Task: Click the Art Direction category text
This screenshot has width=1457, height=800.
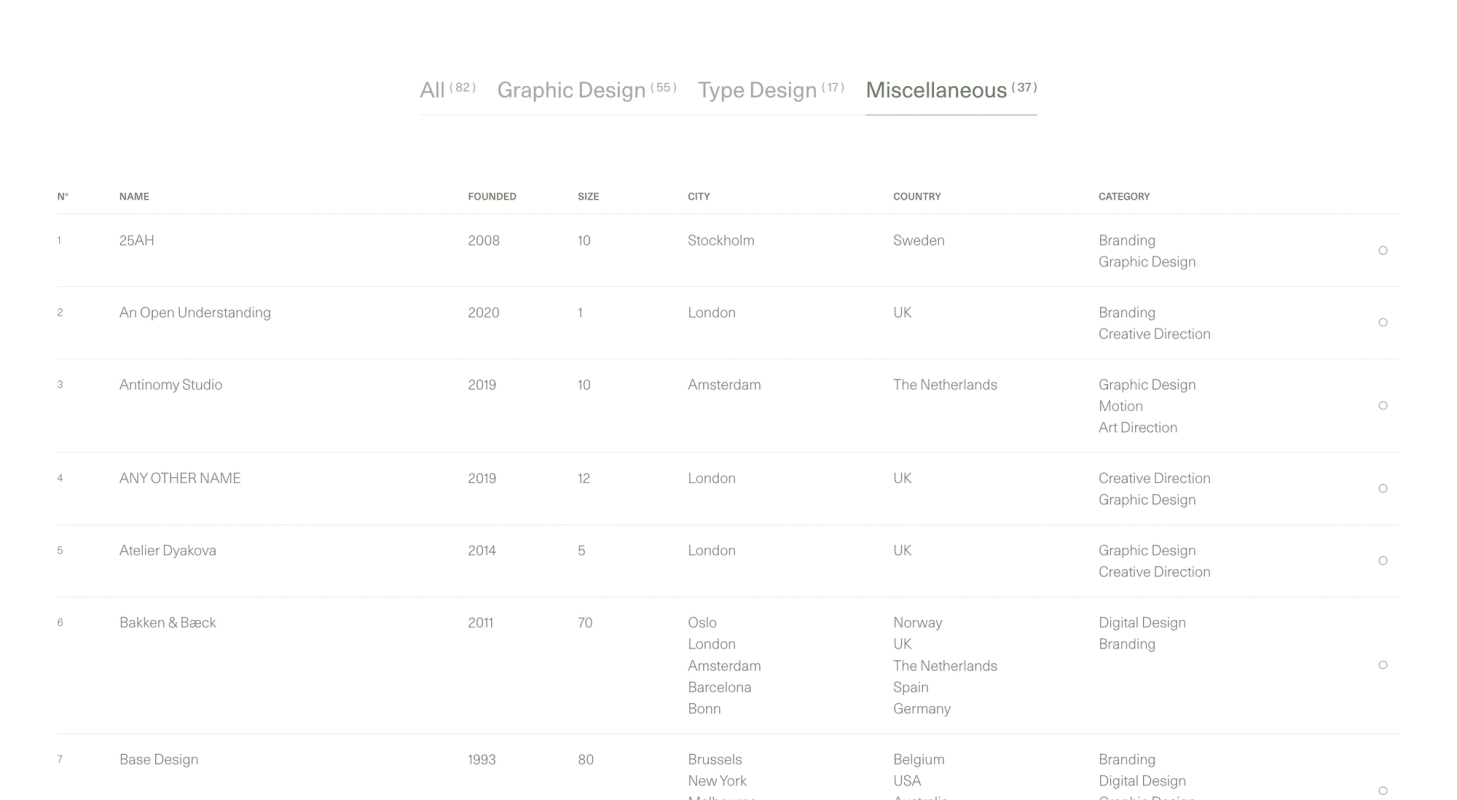Action: click(1138, 428)
